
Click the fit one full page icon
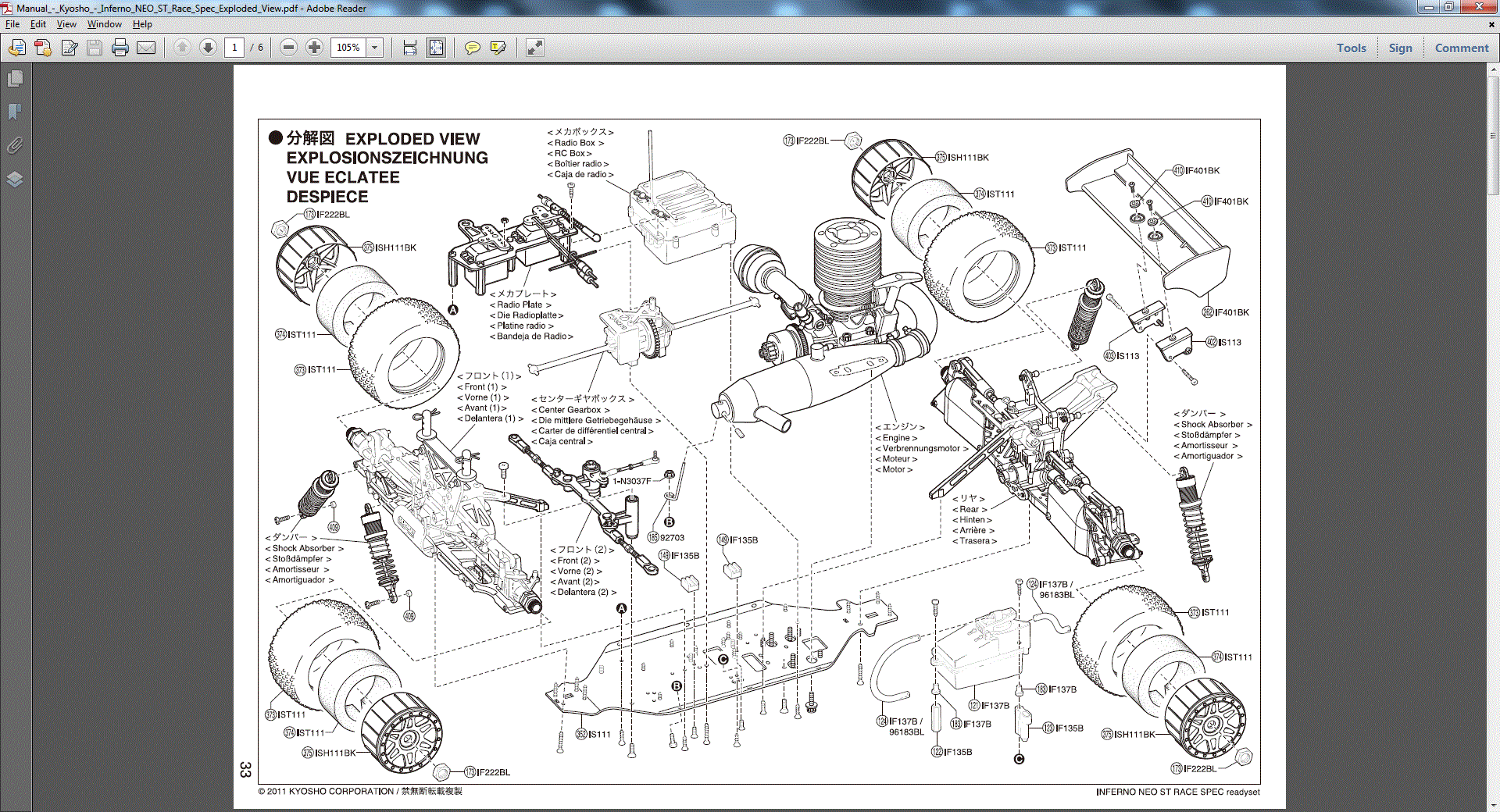pyautogui.click(x=436, y=48)
